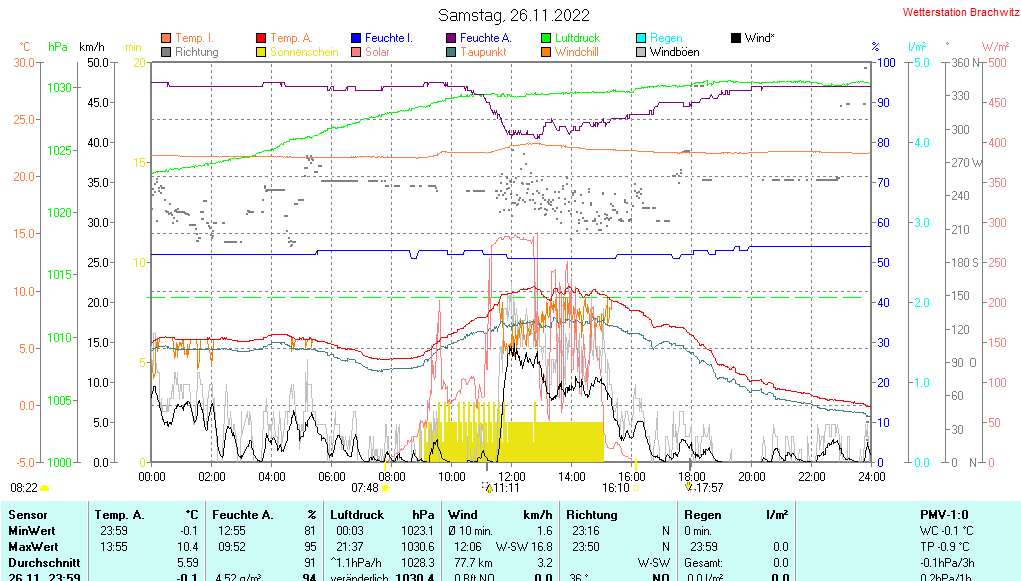Click the black Wind legend swatch
The height and width of the screenshot is (581, 1021).
pyautogui.click(x=736, y=38)
